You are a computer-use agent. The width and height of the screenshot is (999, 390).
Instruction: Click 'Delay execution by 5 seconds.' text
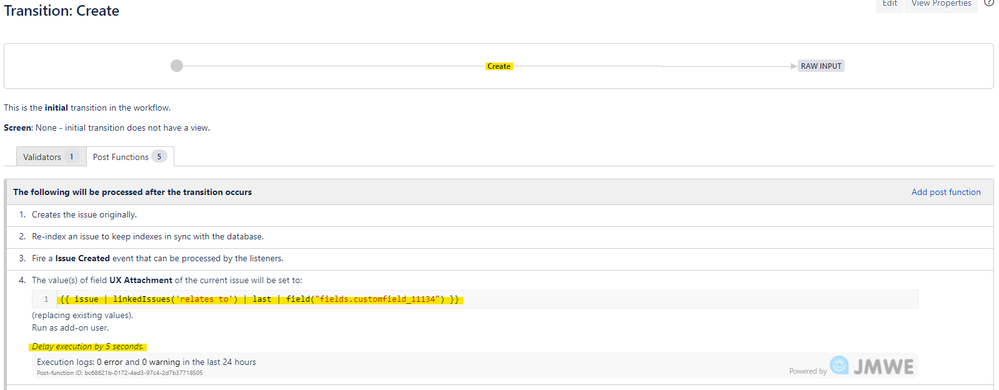click(89, 347)
